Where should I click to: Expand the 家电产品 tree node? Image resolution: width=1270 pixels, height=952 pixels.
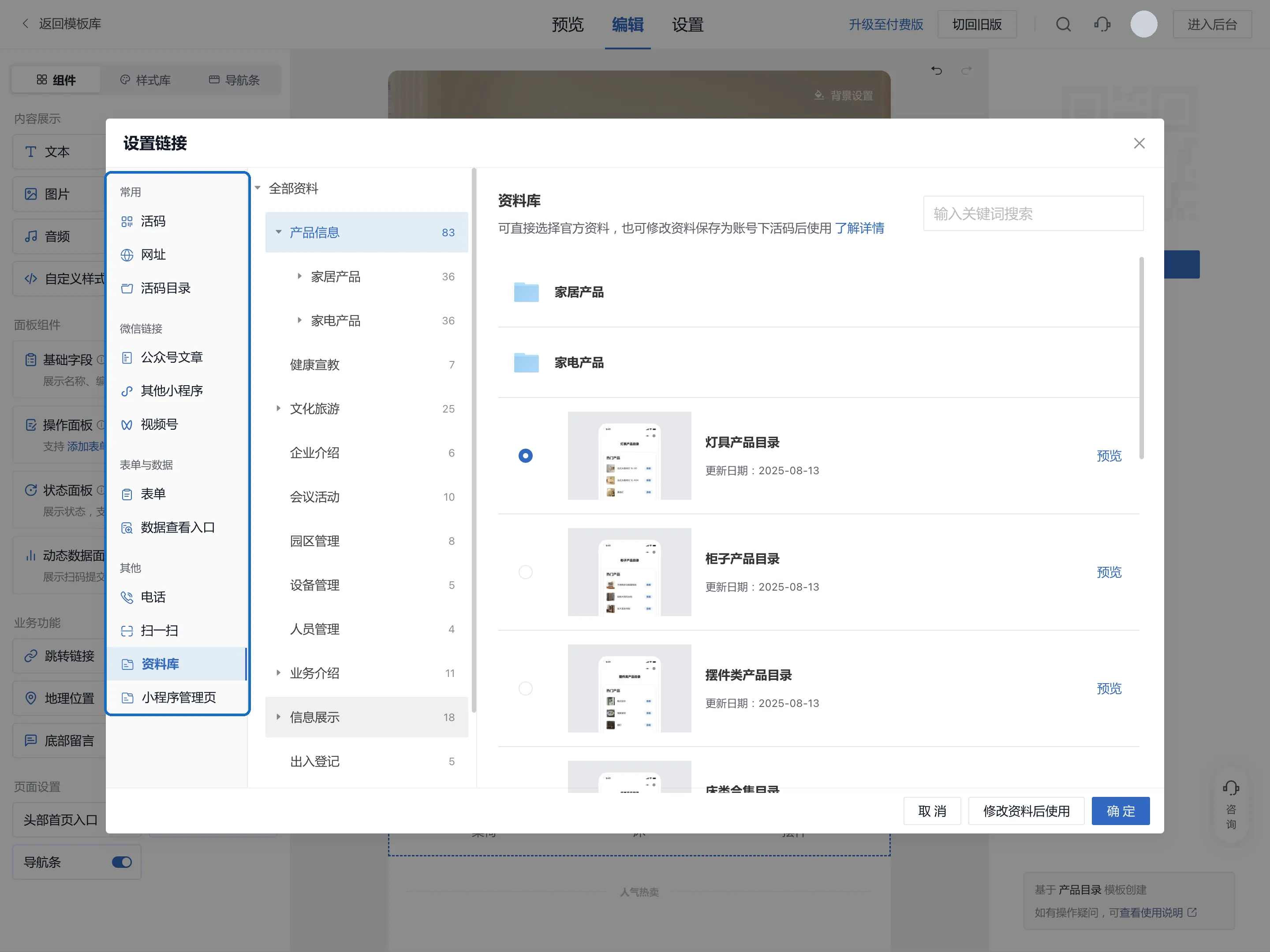(x=299, y=320)
